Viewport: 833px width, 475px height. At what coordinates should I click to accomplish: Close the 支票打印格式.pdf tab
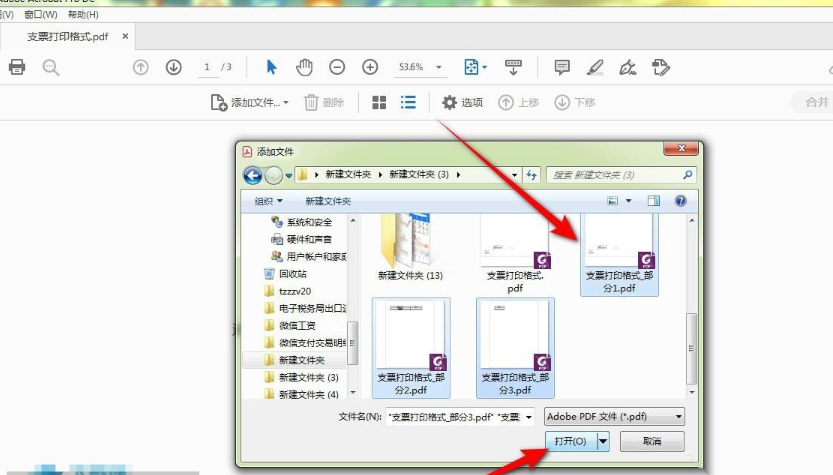(125, 36)
